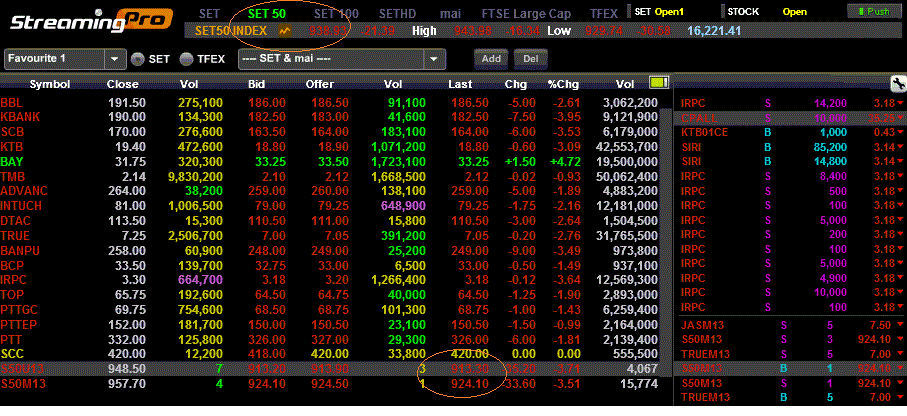
Task: Select the SIRI ticker row with 85,200
Action: [790, 147]
